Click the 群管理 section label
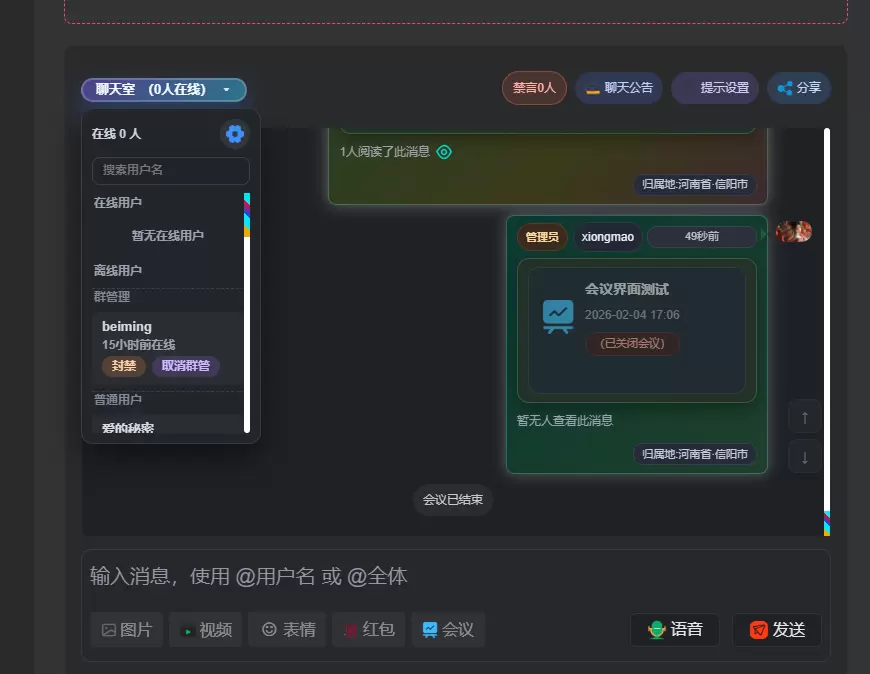The height and width of the screenshot is (674, 870). tap(112, 297)
